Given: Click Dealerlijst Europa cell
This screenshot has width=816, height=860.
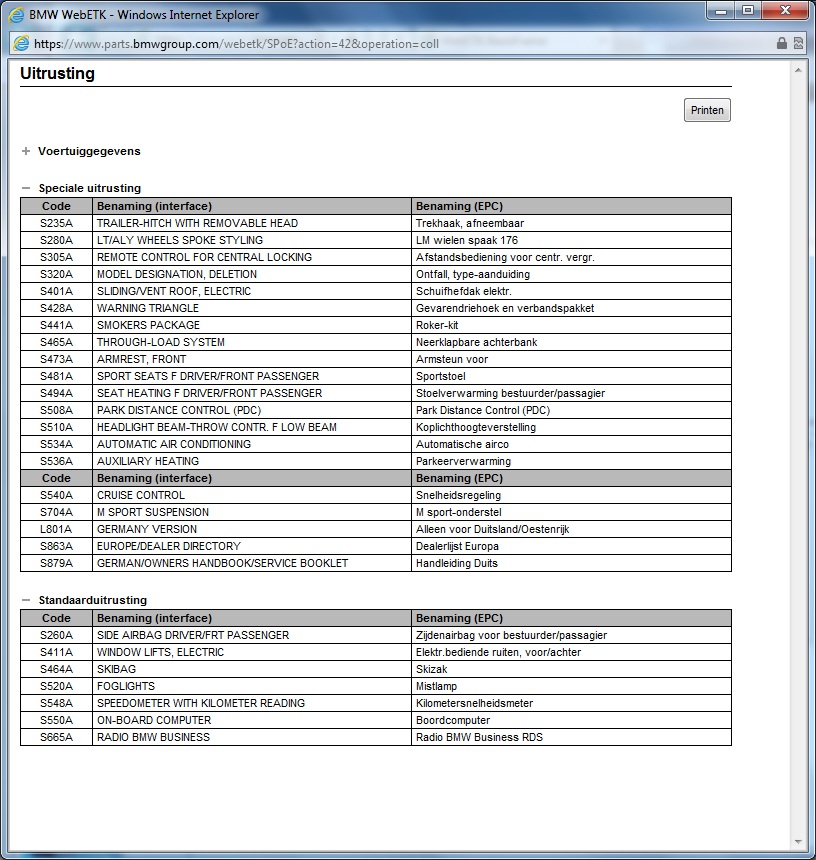Looking at the screenshot, I should [x=571, y=546].
